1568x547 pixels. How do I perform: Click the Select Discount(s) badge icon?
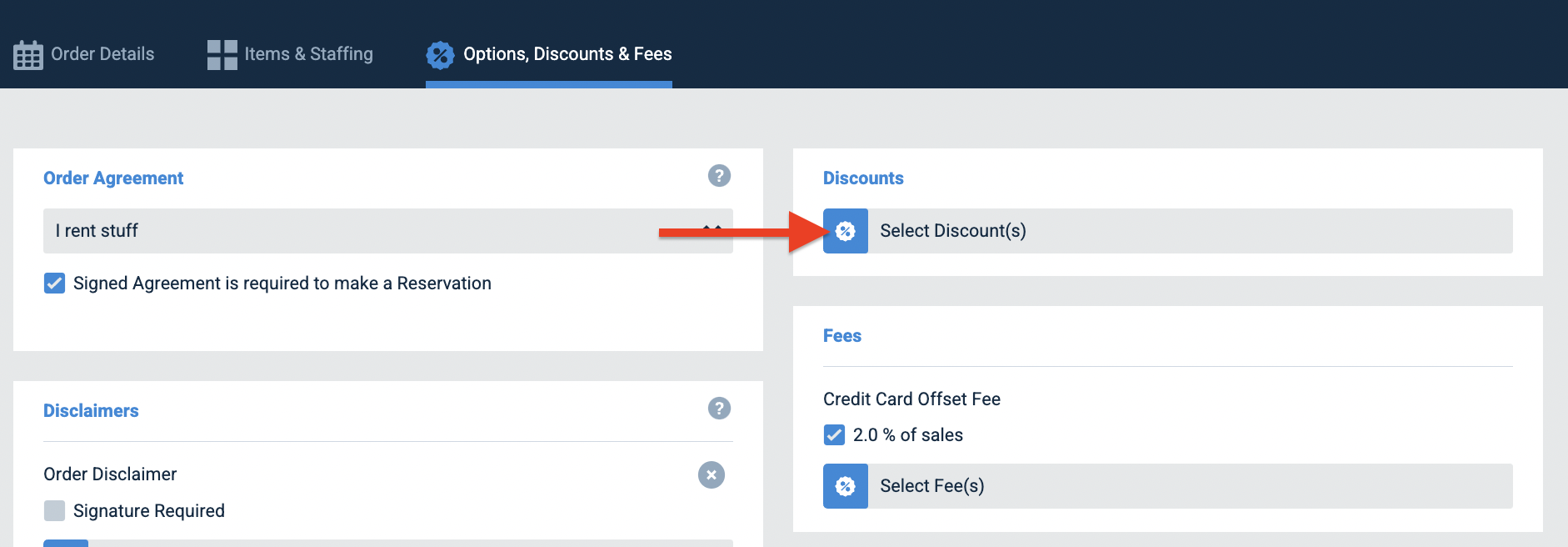click(846, 231)
